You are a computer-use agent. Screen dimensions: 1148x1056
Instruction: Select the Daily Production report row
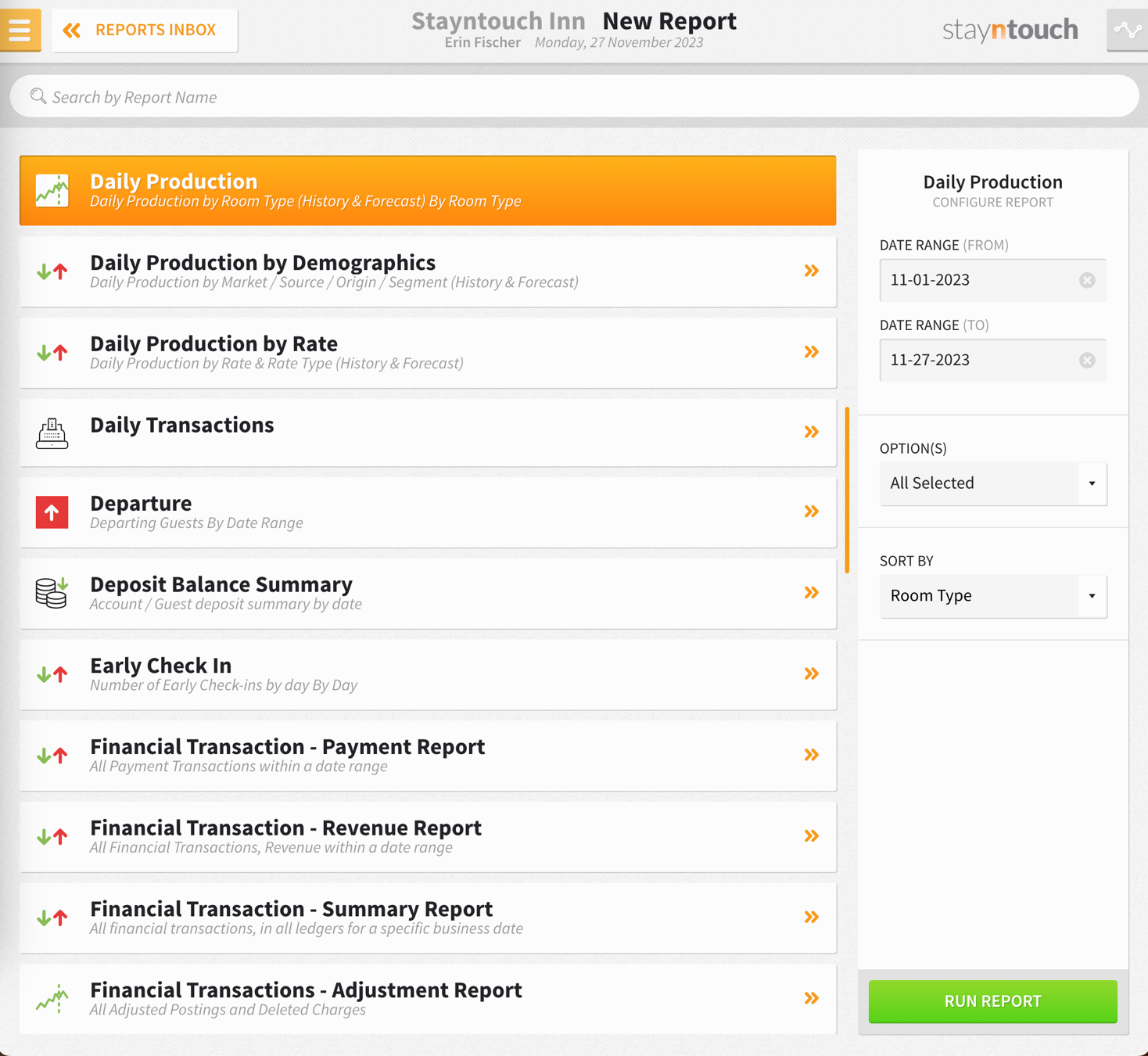(x=428, y=190)
